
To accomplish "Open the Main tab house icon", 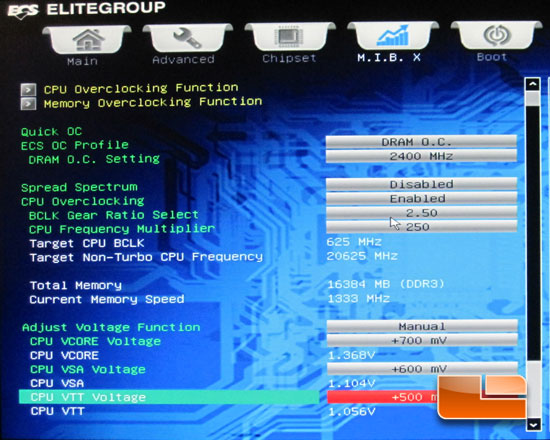I will pyautogui.click(x=88, y=40).
